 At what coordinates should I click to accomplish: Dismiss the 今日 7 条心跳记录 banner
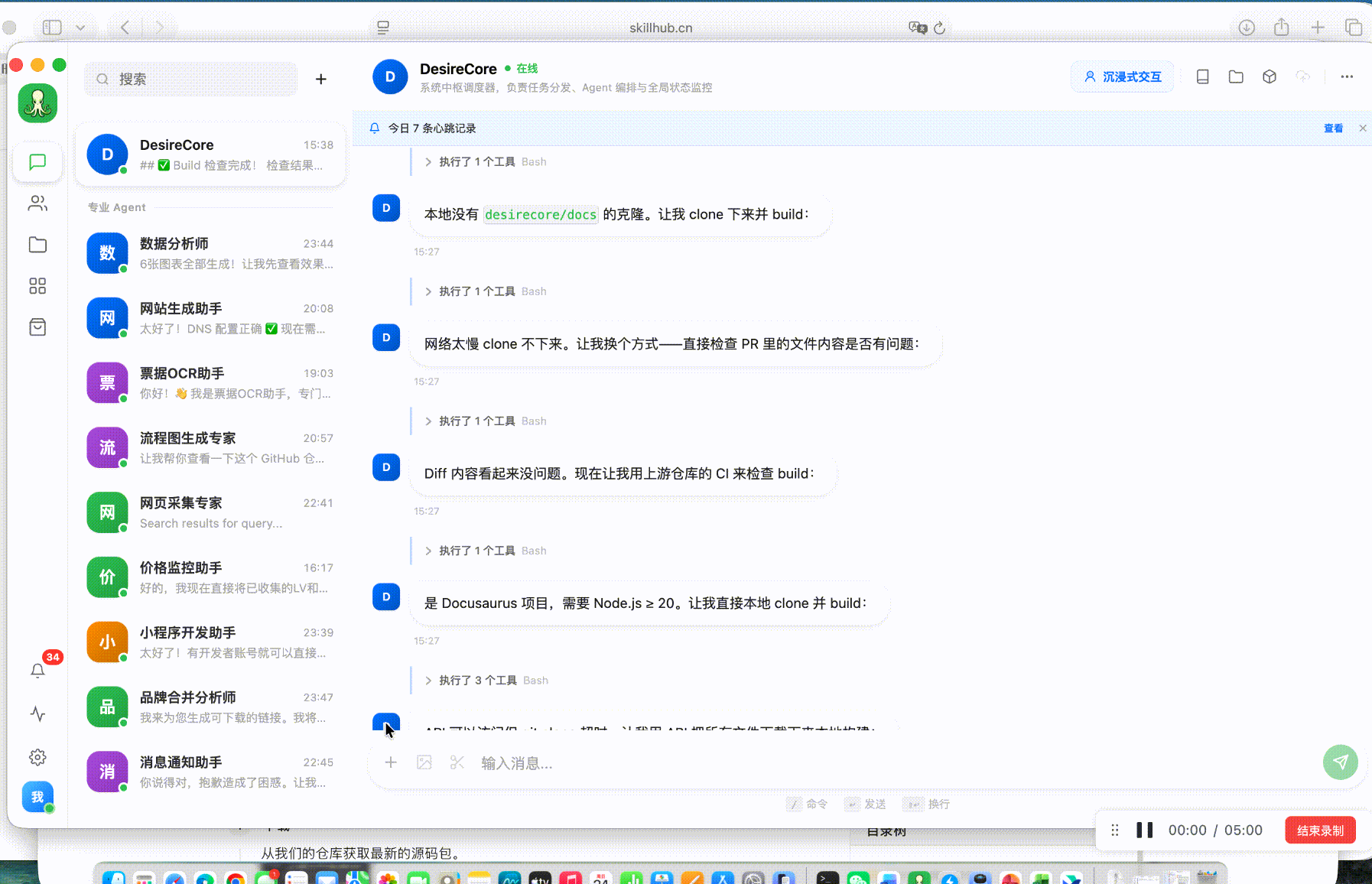[1363, 128]
